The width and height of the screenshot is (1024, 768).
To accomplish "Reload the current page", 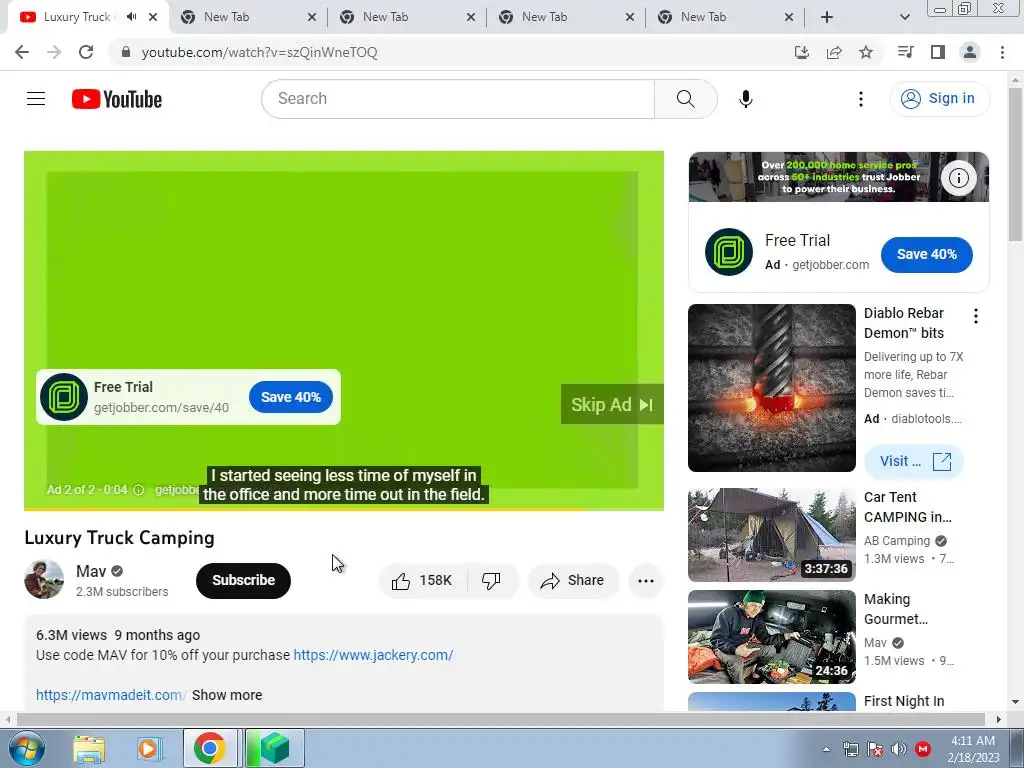I will [86, 52].
